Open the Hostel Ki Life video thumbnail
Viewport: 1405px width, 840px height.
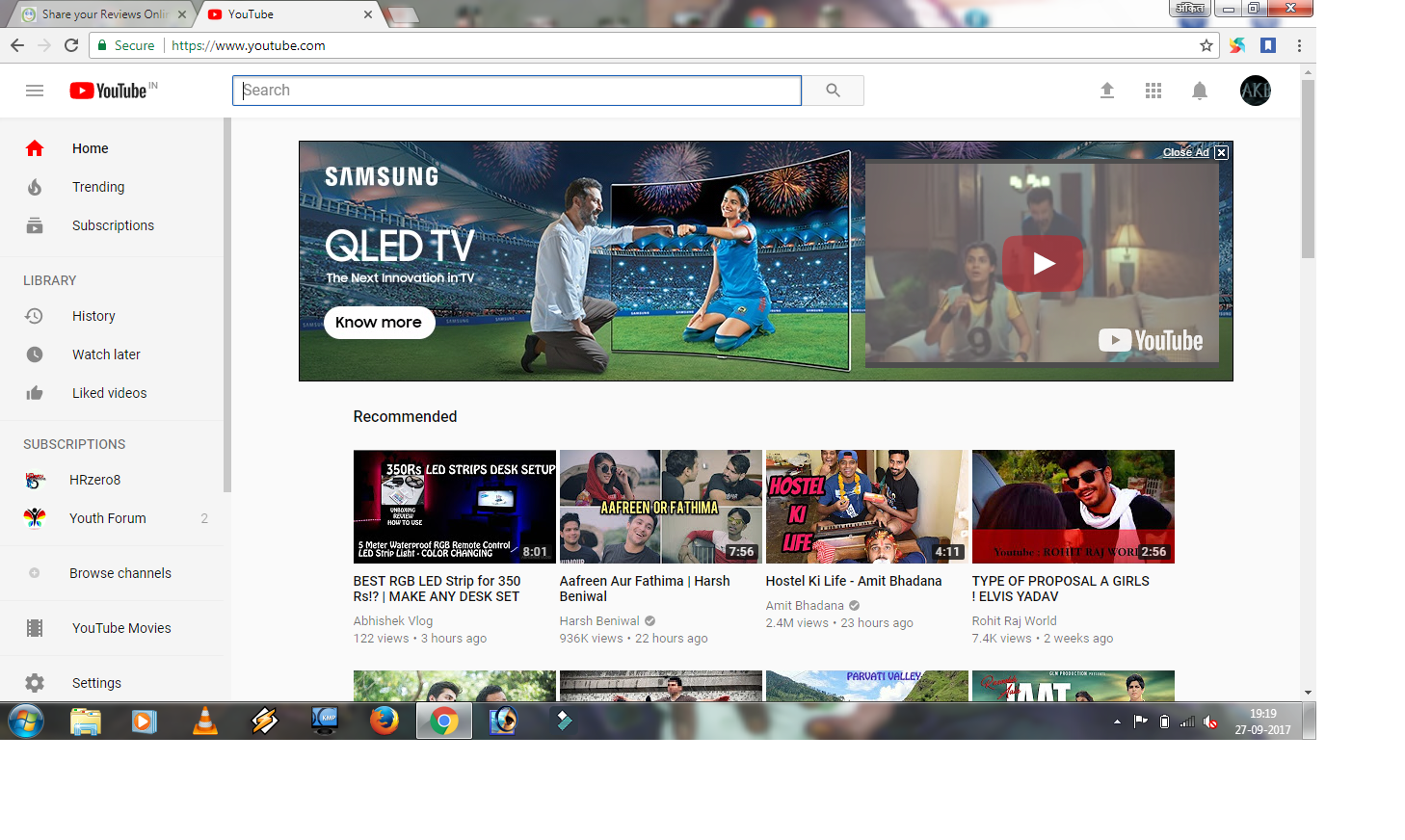click(x=866, y=507)
